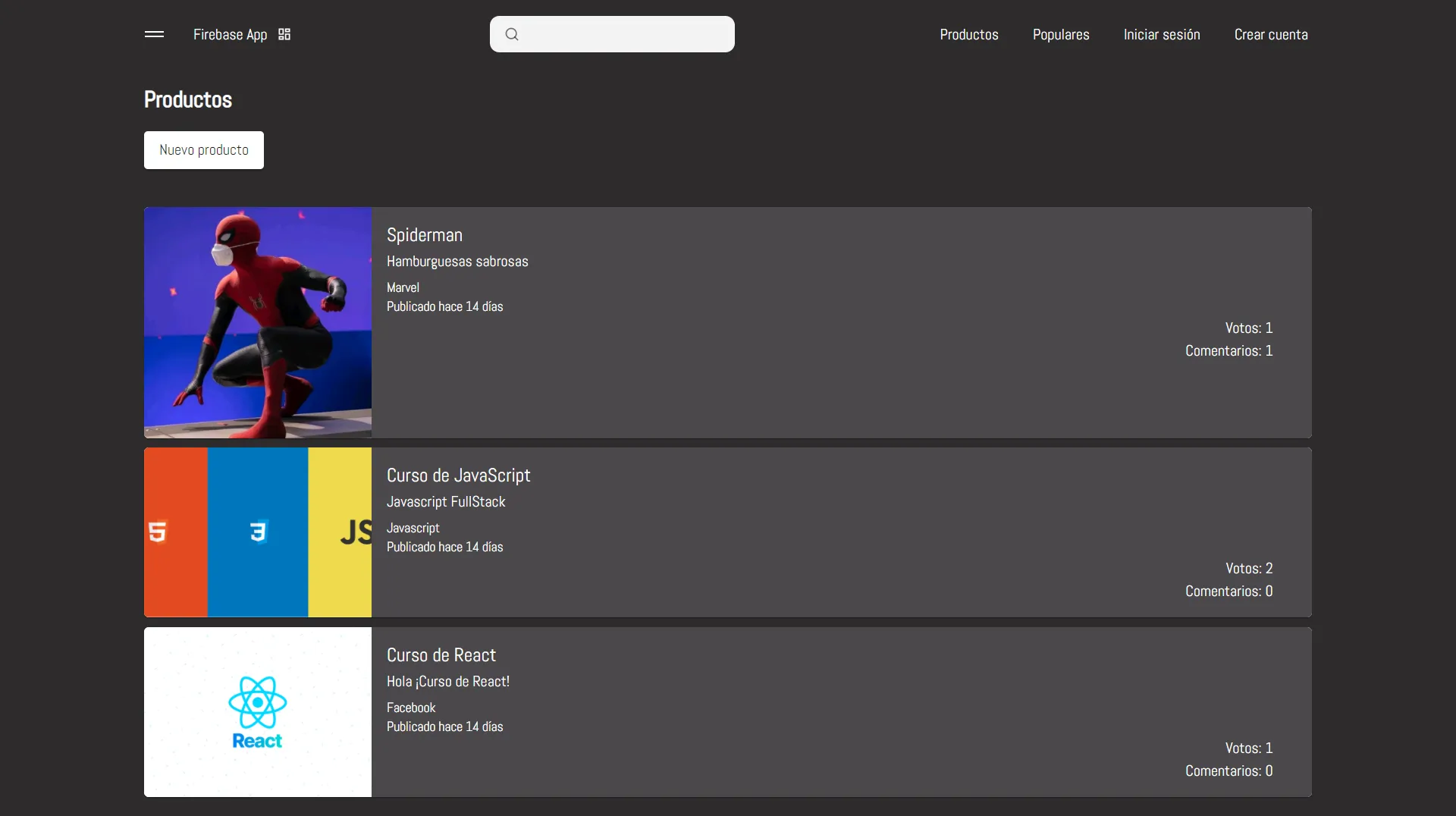Click Comentarios: 0 on Curso de React card
Viewport: 1456px width, 816px height.
1228,770
